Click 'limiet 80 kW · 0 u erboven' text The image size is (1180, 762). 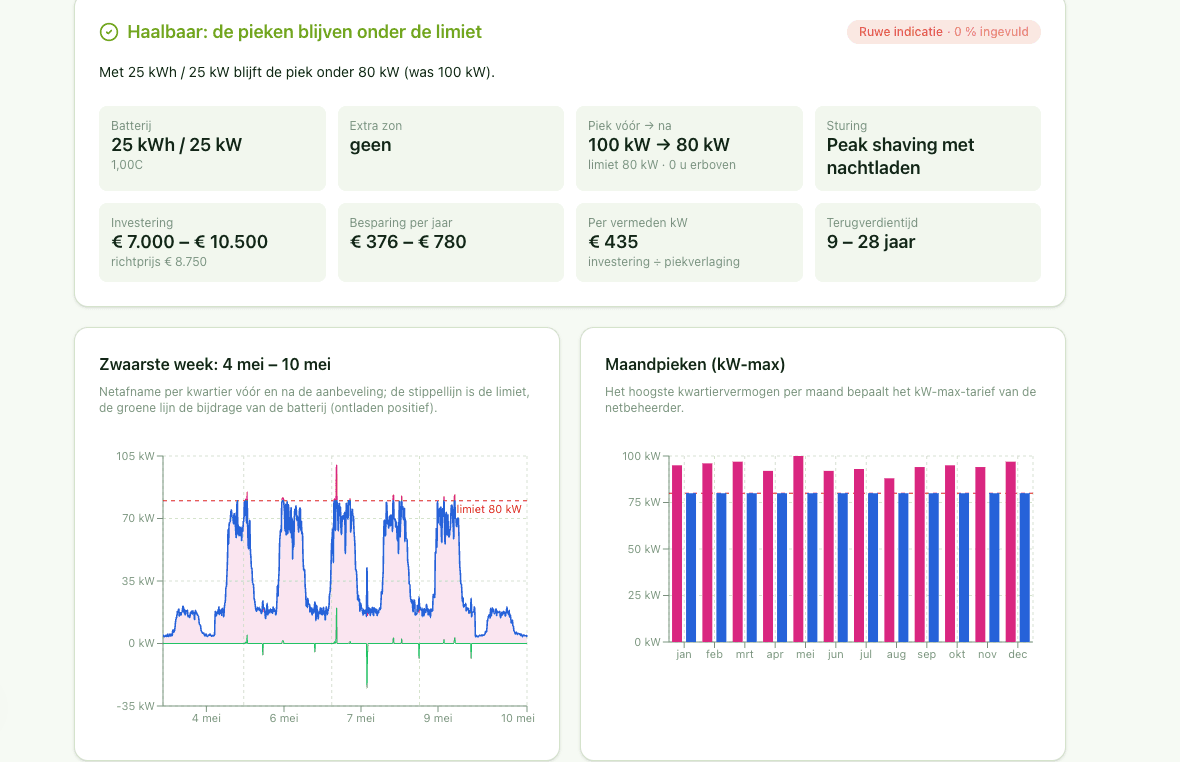pos(661,165)
